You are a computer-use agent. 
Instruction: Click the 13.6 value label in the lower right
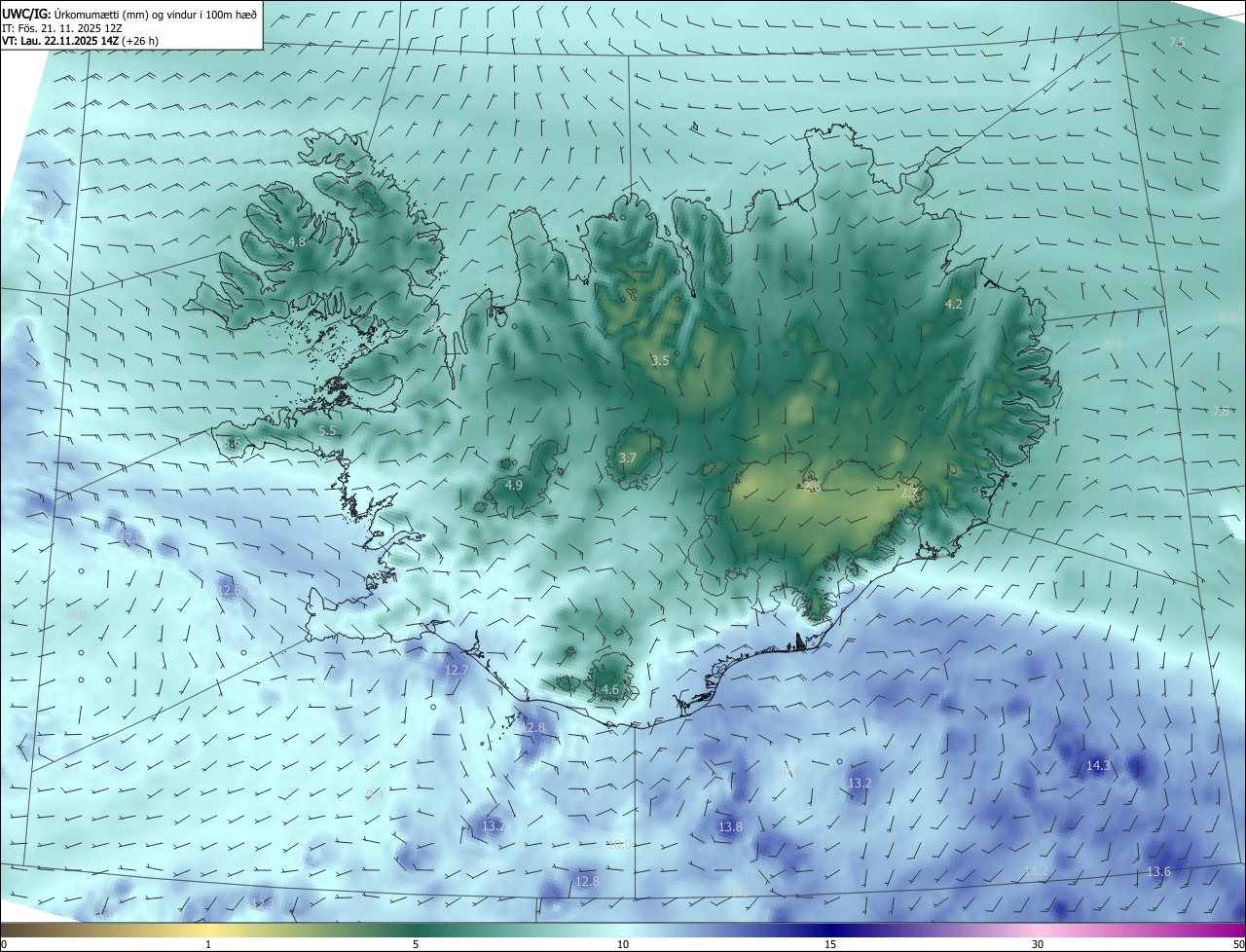(1158, 871)
